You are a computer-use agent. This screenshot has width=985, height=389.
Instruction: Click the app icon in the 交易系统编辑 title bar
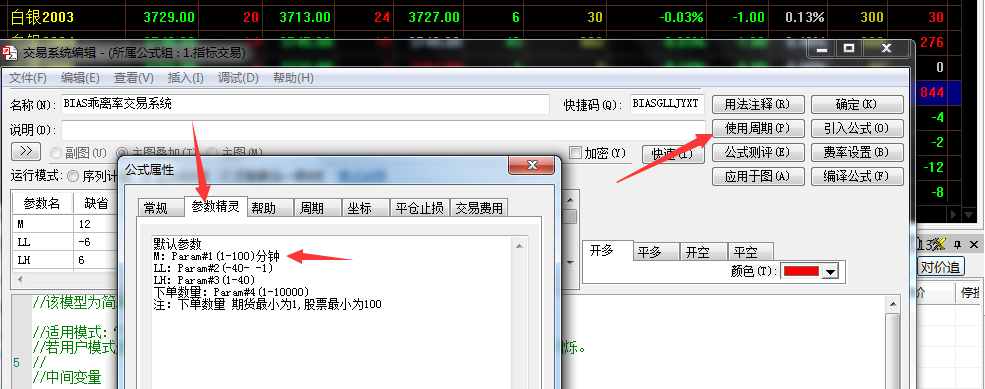click(9, 53)
